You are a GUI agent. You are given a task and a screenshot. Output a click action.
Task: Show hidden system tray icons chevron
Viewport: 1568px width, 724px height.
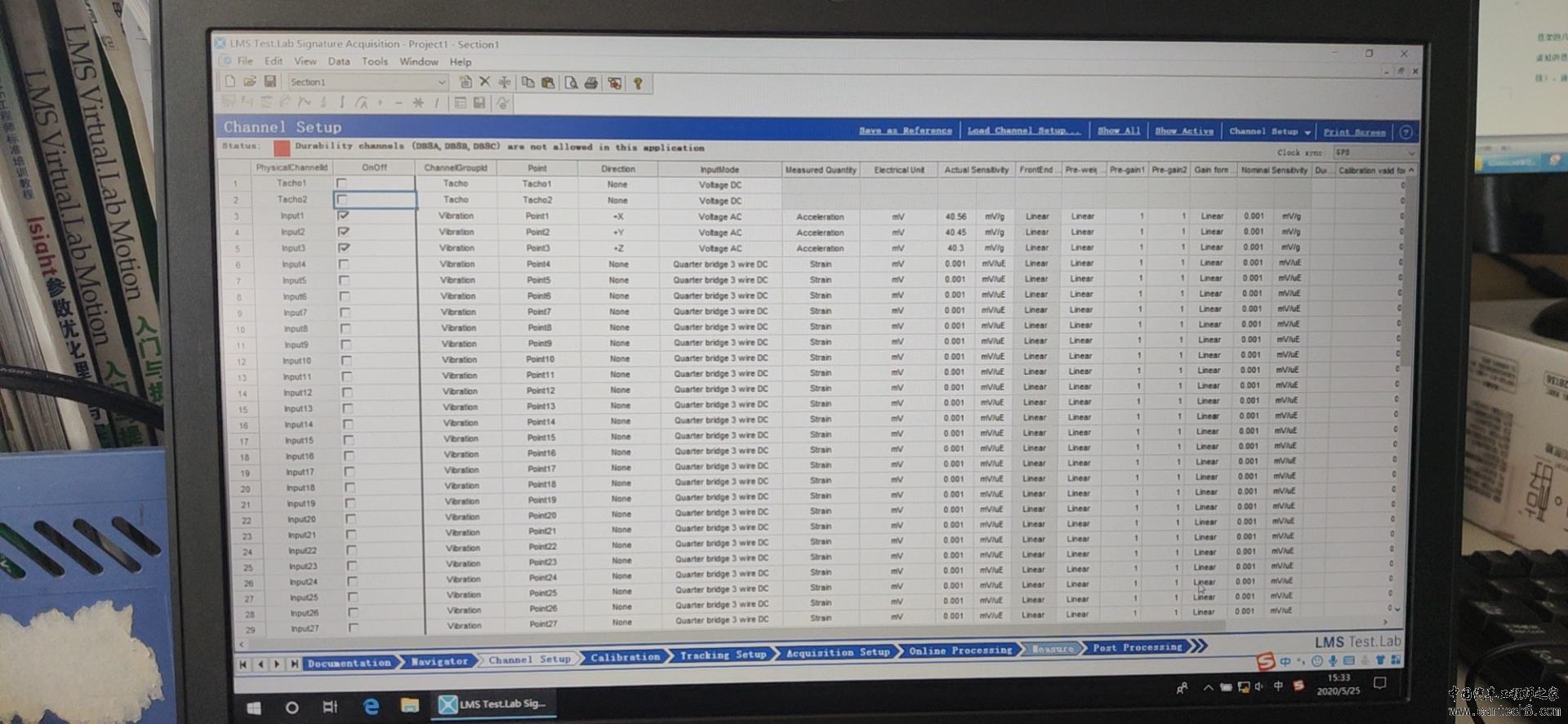tap(1209, 687)
